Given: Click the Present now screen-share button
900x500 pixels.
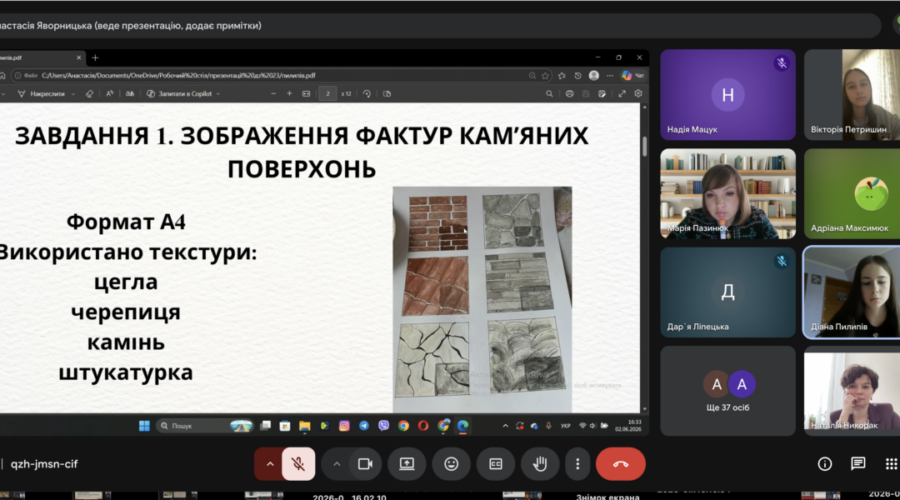Looking at the screenshot, I should click(x=407, y=464).
